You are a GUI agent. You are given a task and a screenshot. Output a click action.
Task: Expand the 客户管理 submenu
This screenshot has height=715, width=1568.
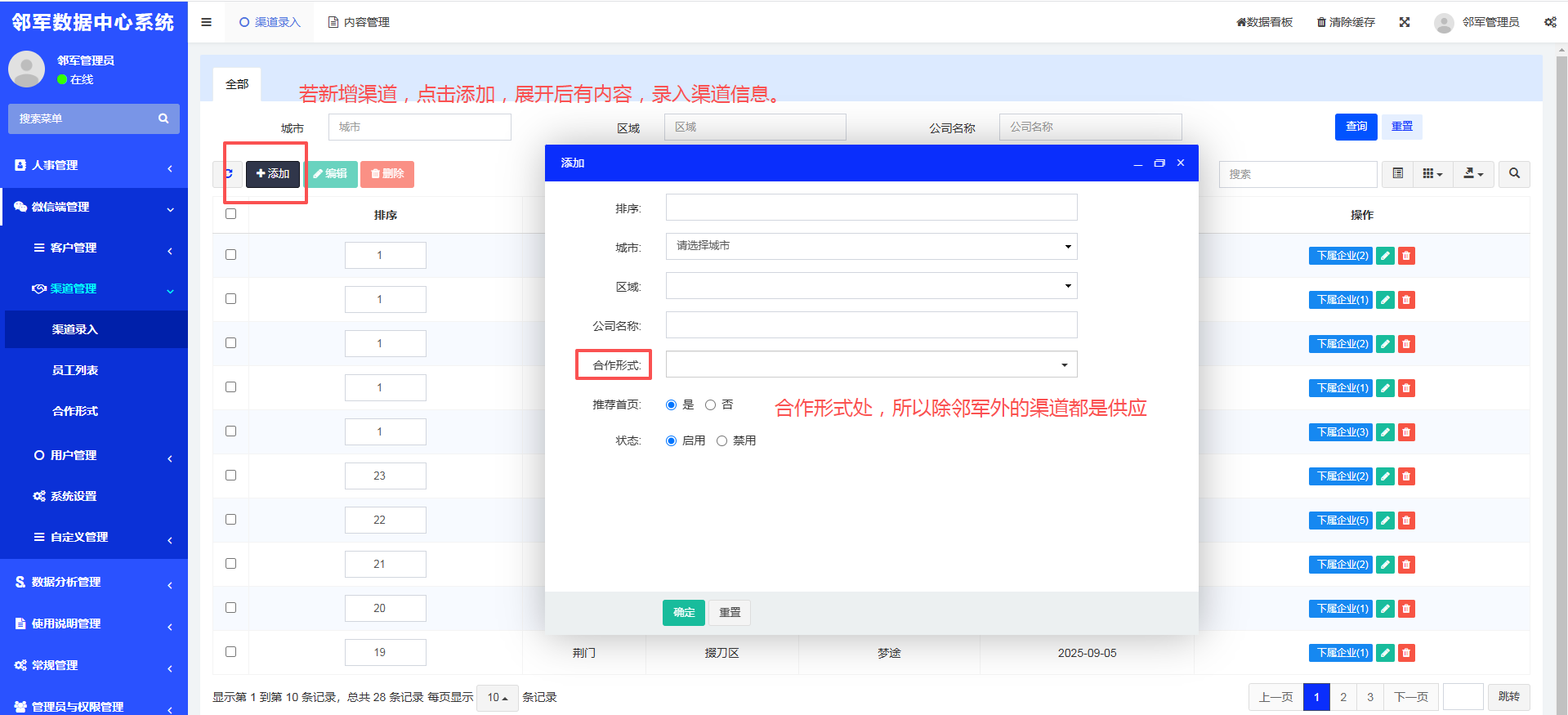click(94, 248)
